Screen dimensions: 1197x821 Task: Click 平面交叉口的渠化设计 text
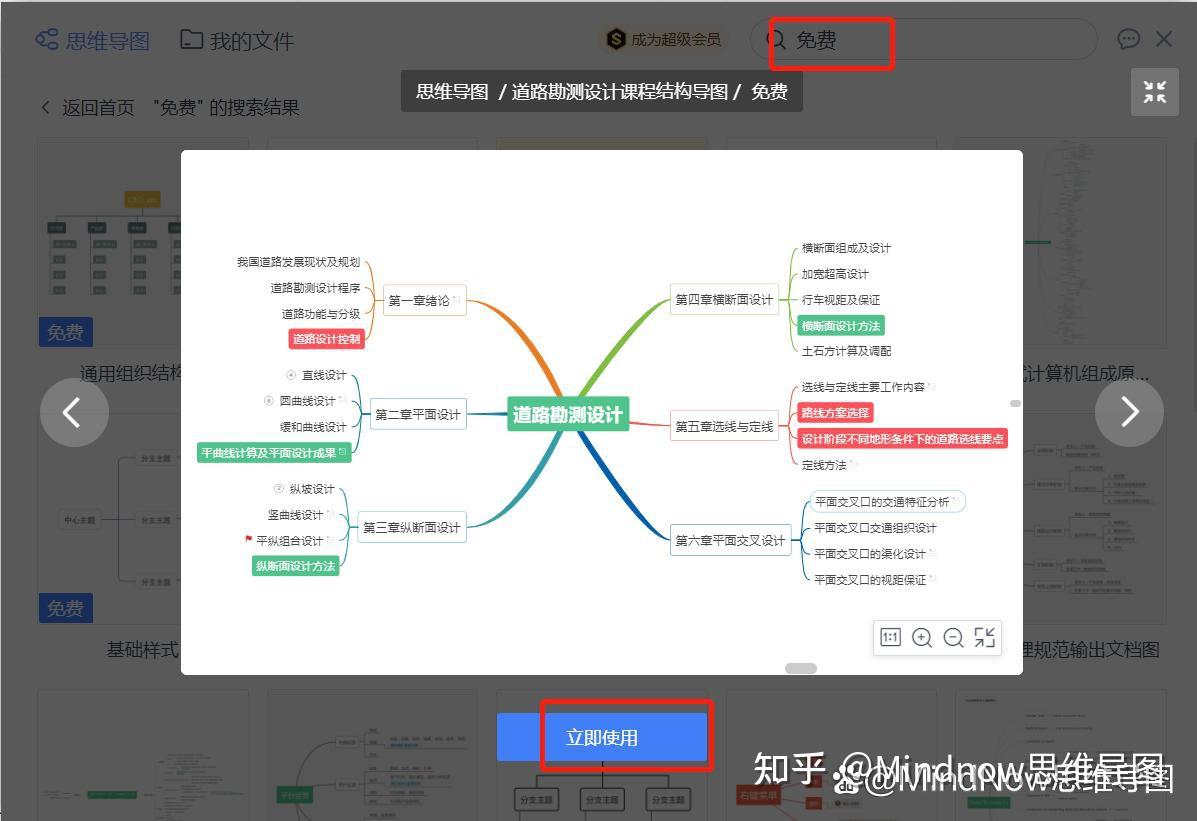[870, 554]
